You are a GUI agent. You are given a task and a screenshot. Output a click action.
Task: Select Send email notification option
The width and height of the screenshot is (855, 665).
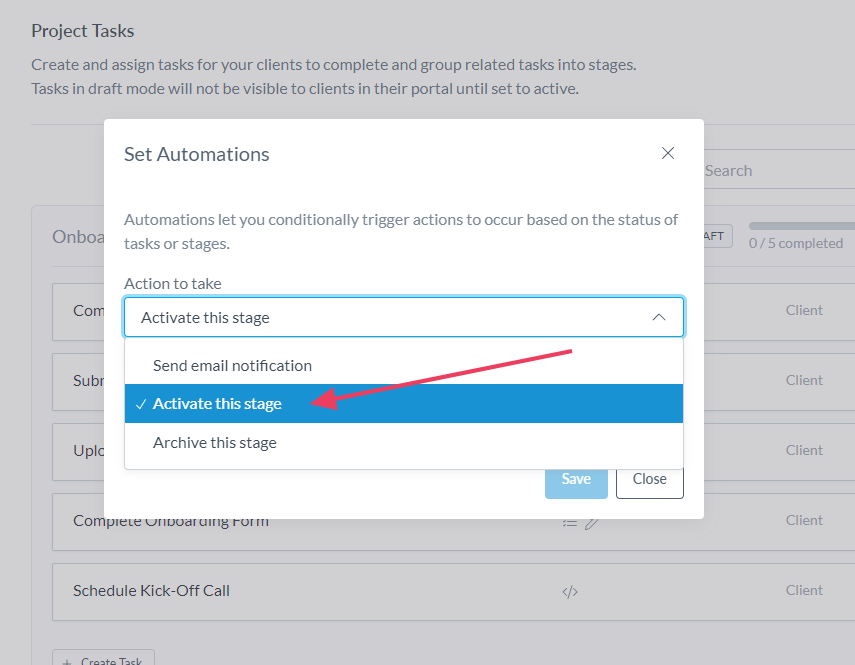(232, 366)
